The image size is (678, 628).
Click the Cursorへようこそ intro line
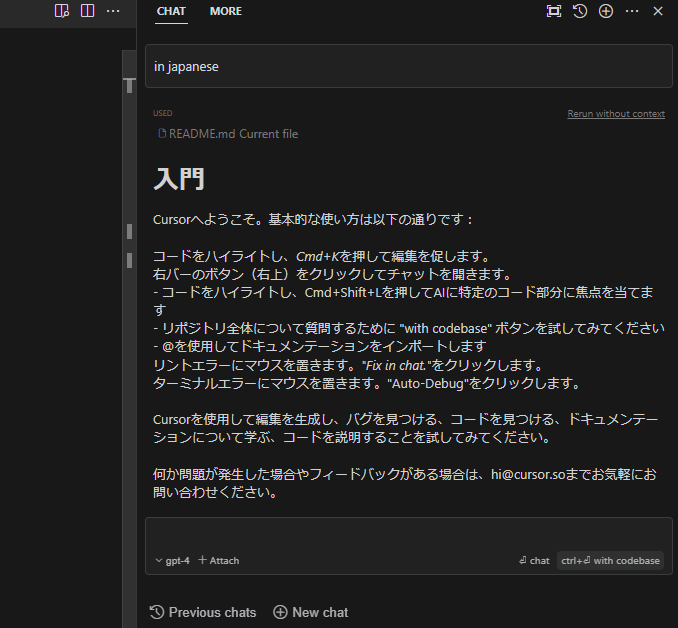click(313, 220)
